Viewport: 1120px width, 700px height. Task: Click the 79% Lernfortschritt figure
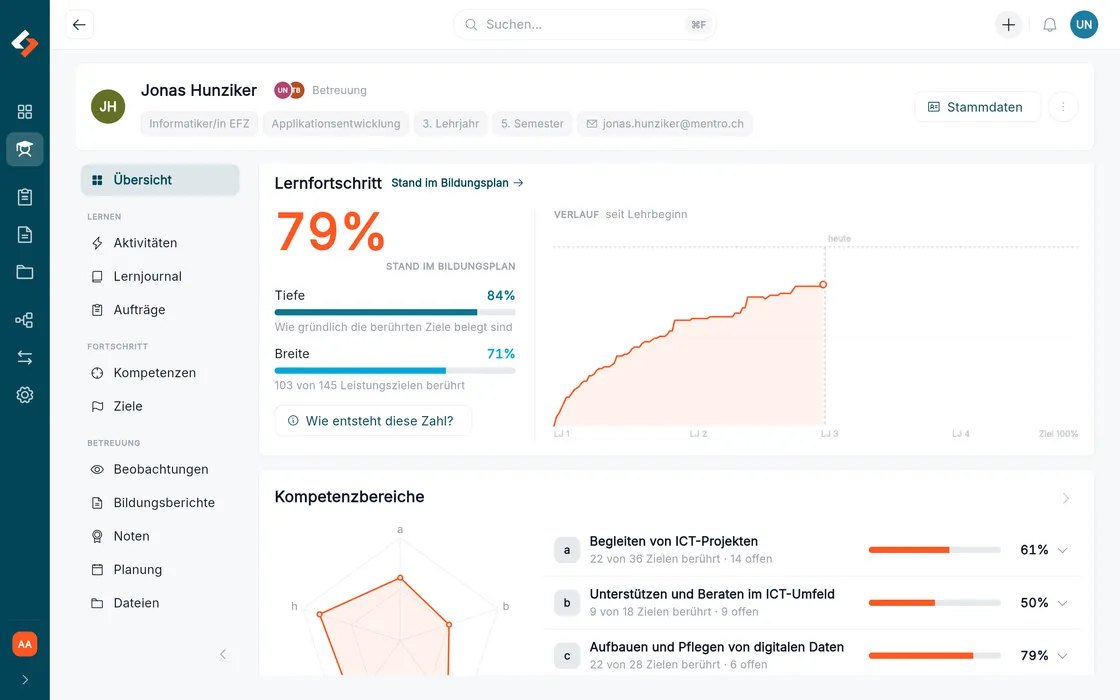(330, 231)
